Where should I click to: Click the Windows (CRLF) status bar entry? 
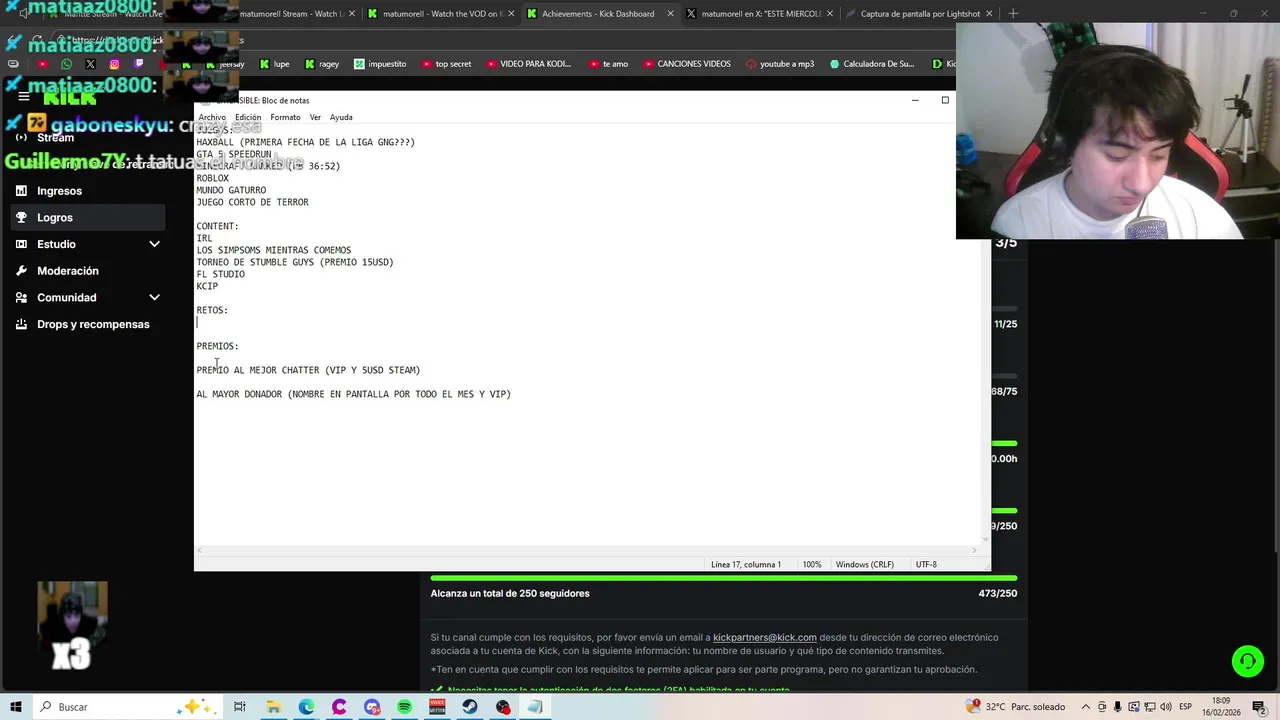coord(865,564)
